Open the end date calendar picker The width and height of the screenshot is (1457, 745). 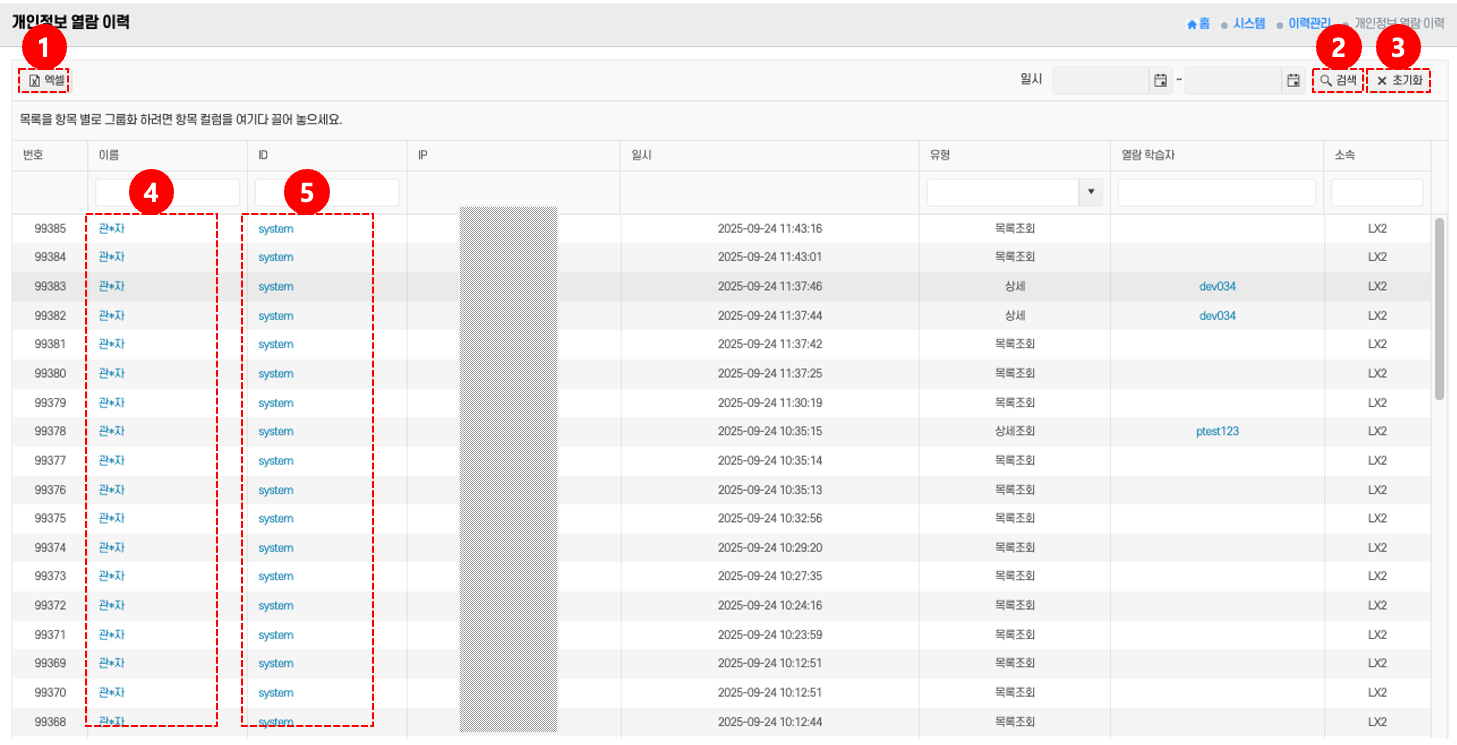pyautogui.click(x=1293, y=80)
